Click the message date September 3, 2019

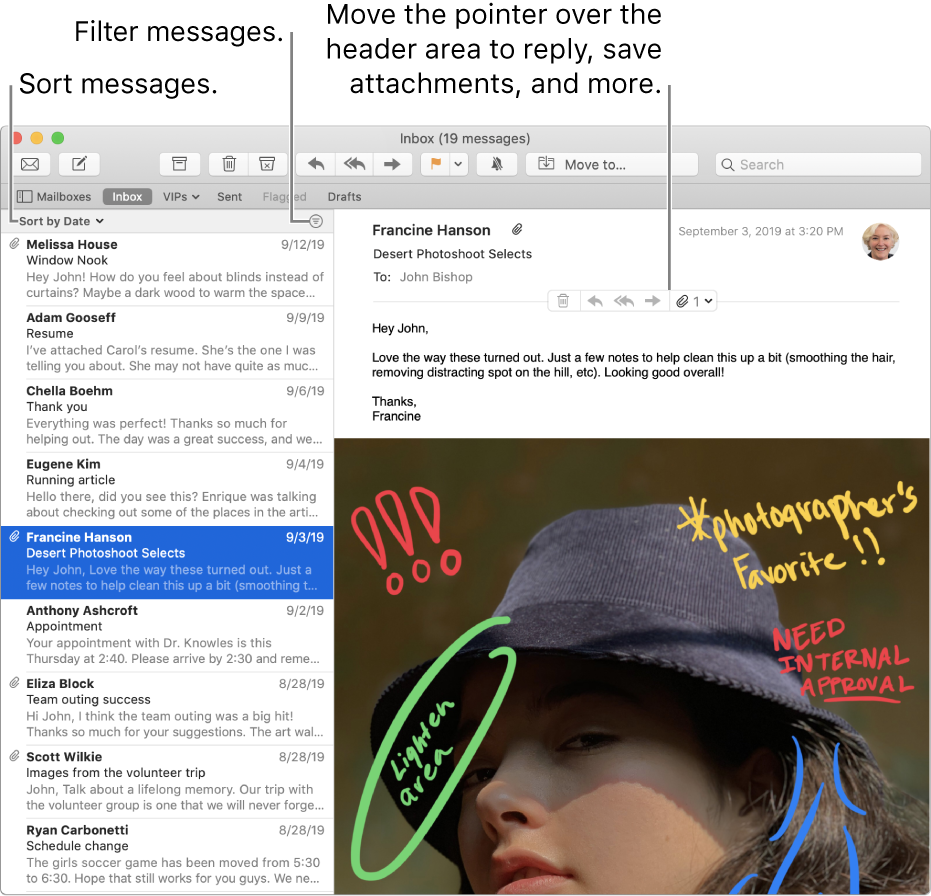pyautogui.click(x=761, y=231)
